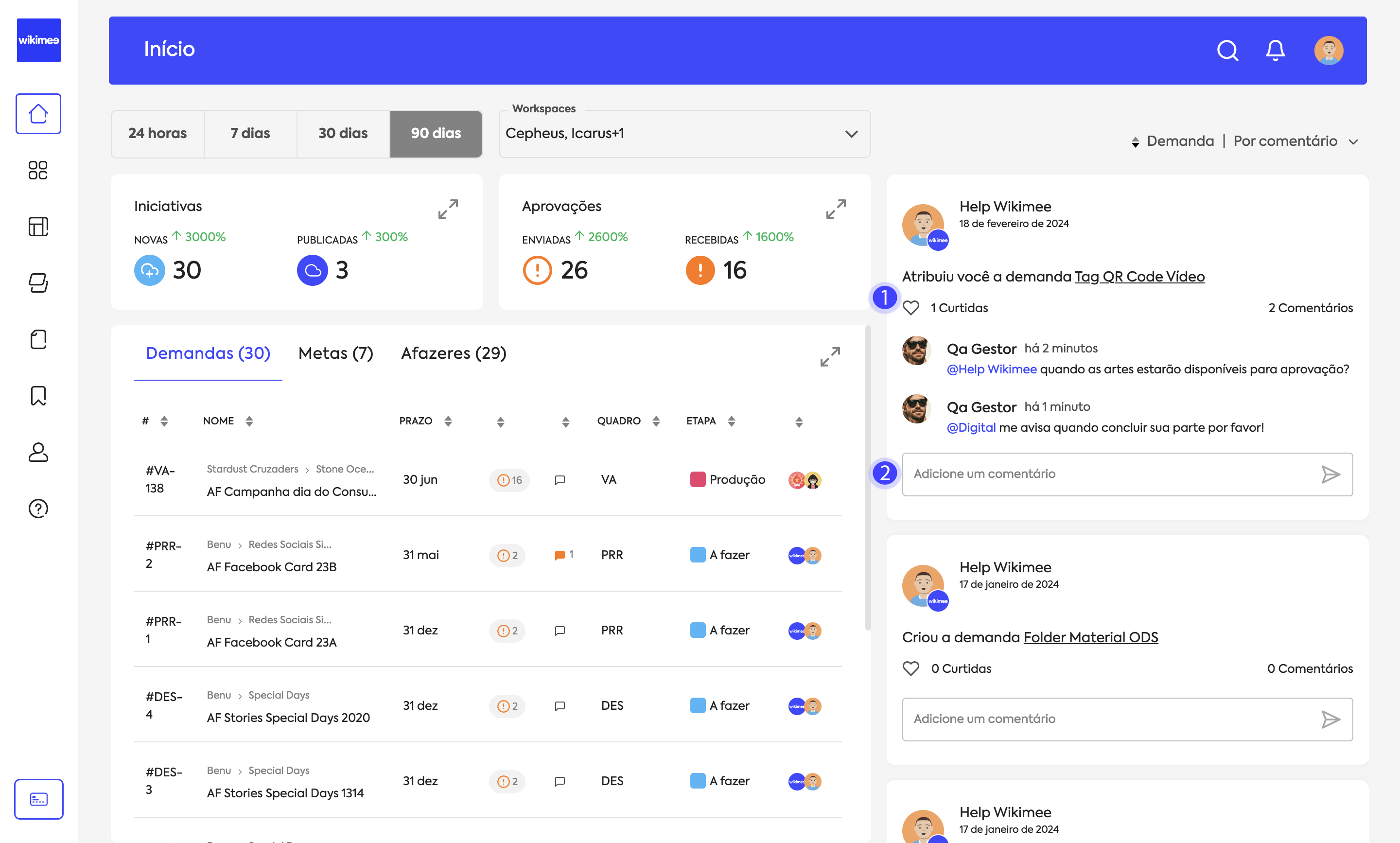Open the Tag QR Code Vídeo link

tap(1139, 277)
